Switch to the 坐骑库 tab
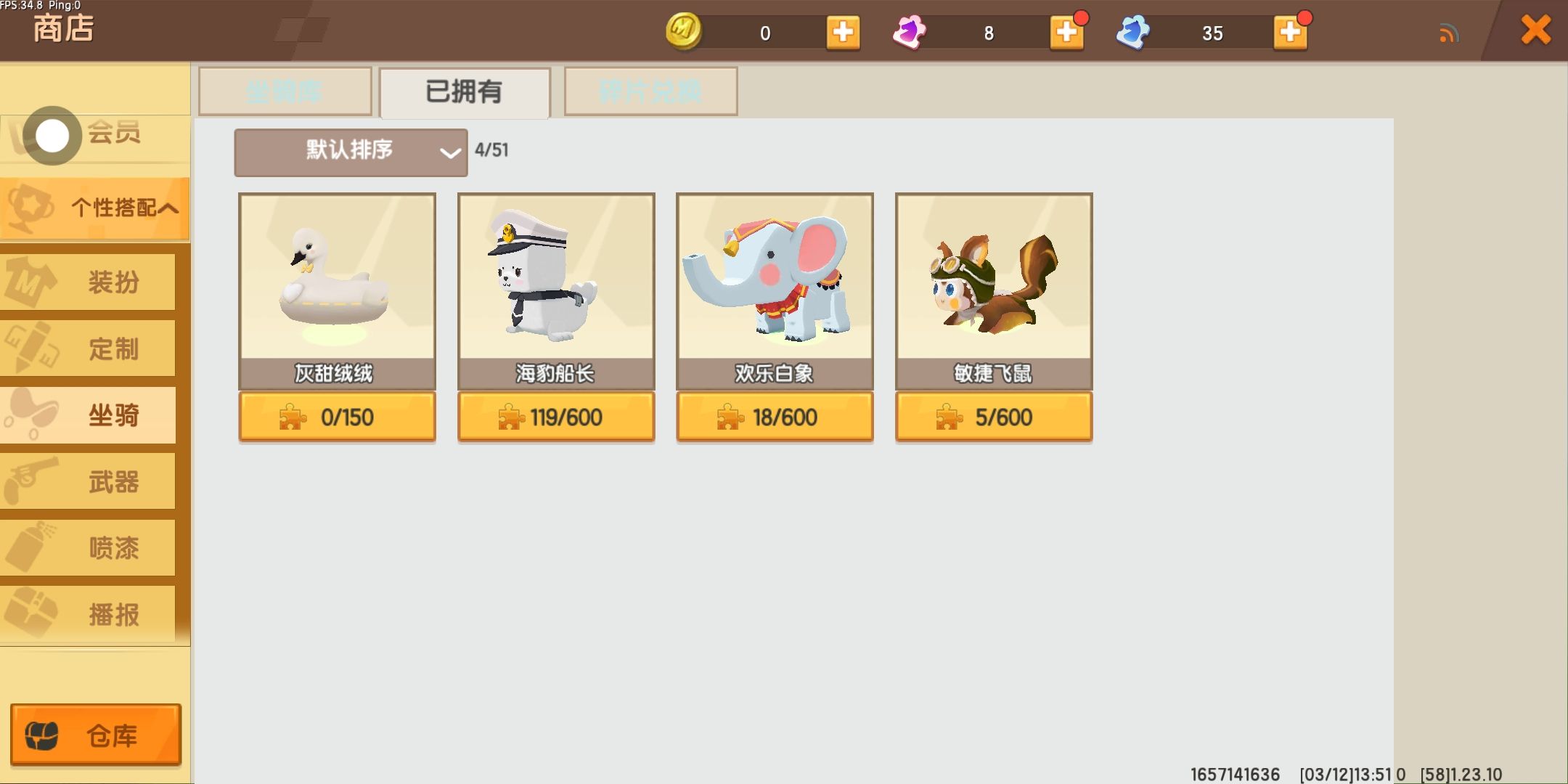Screen dimensions: 1568x784 click(x=285, y=91)
